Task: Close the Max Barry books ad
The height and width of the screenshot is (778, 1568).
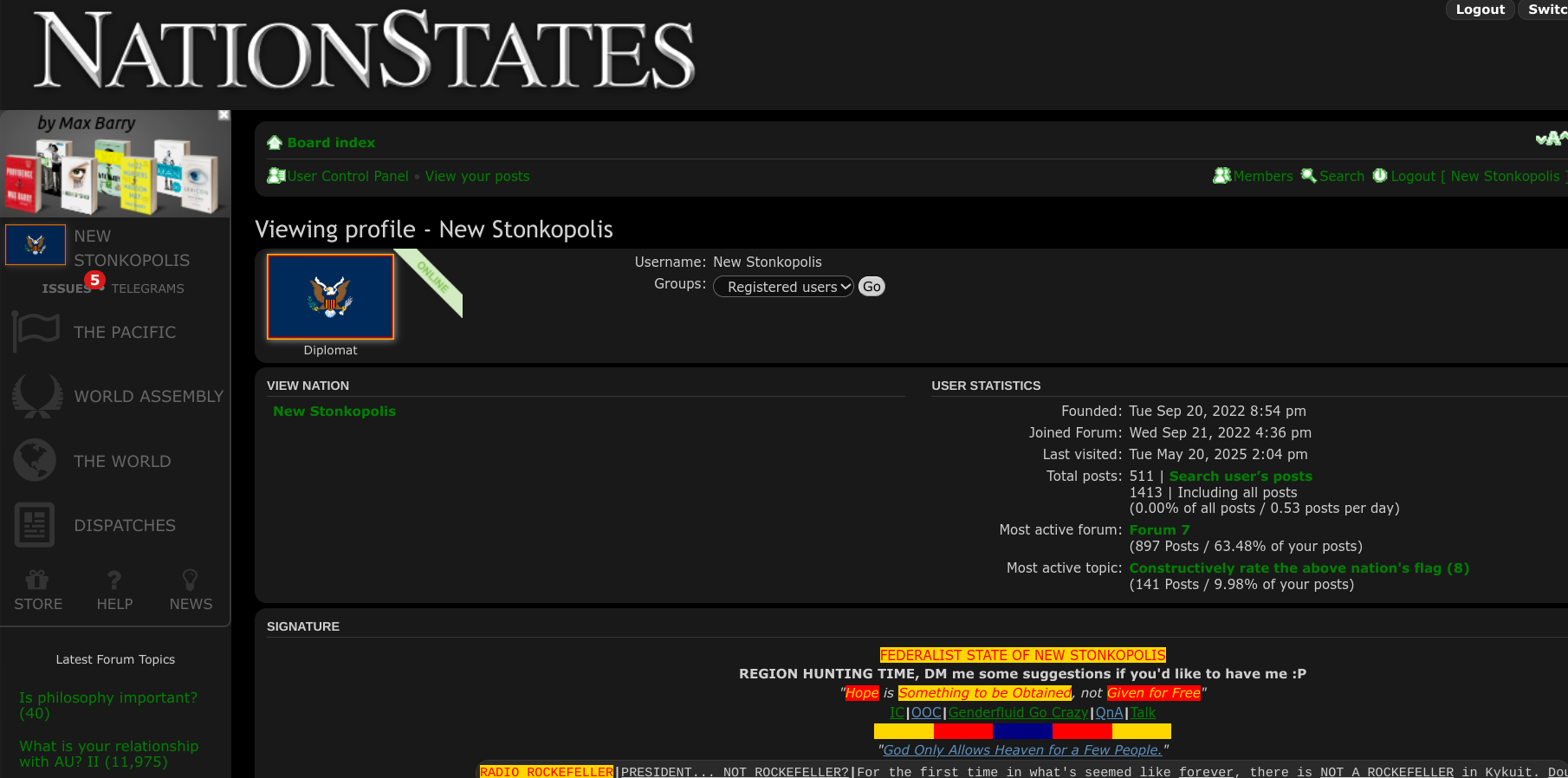Action: 224,115
